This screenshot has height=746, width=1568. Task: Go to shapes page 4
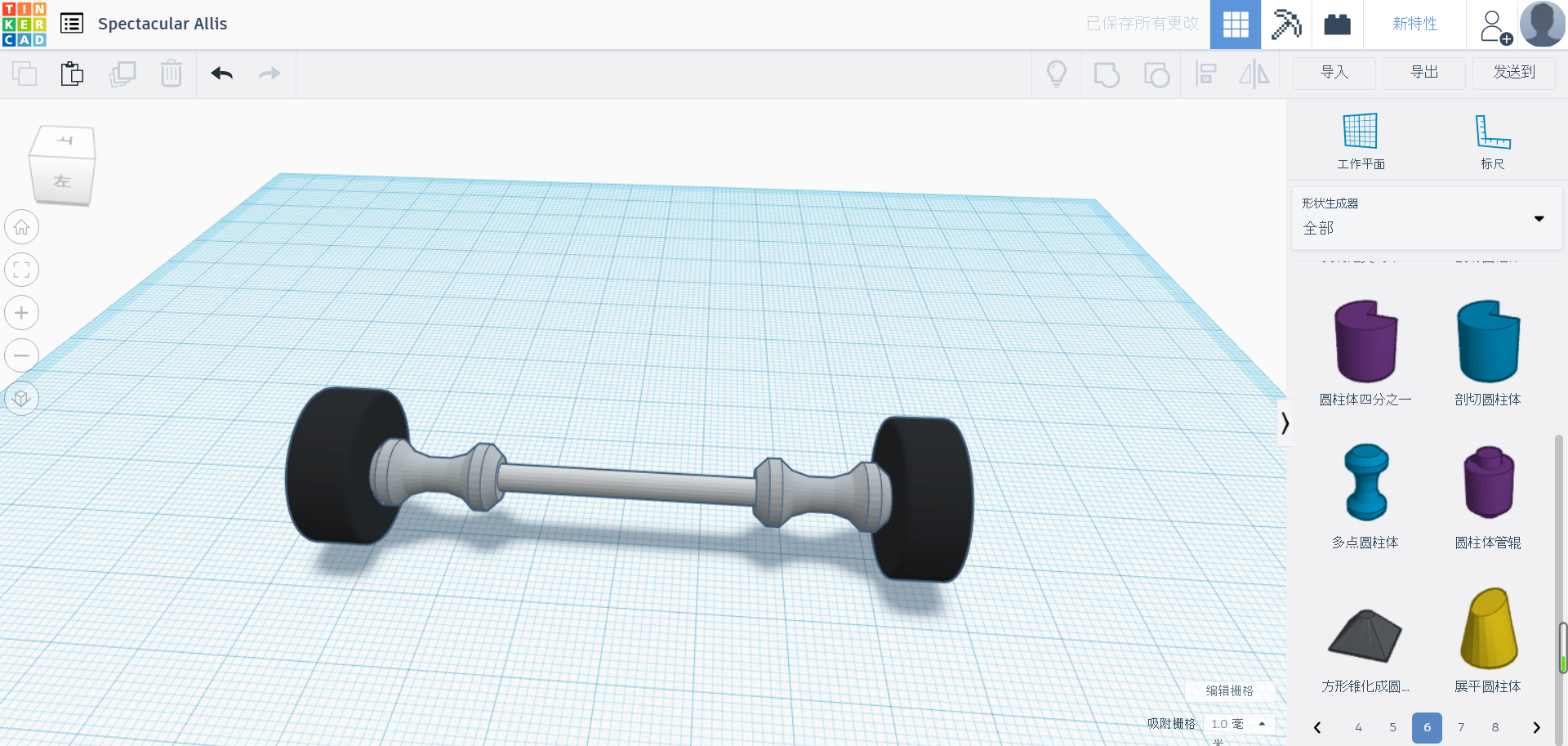point(1358,727)
